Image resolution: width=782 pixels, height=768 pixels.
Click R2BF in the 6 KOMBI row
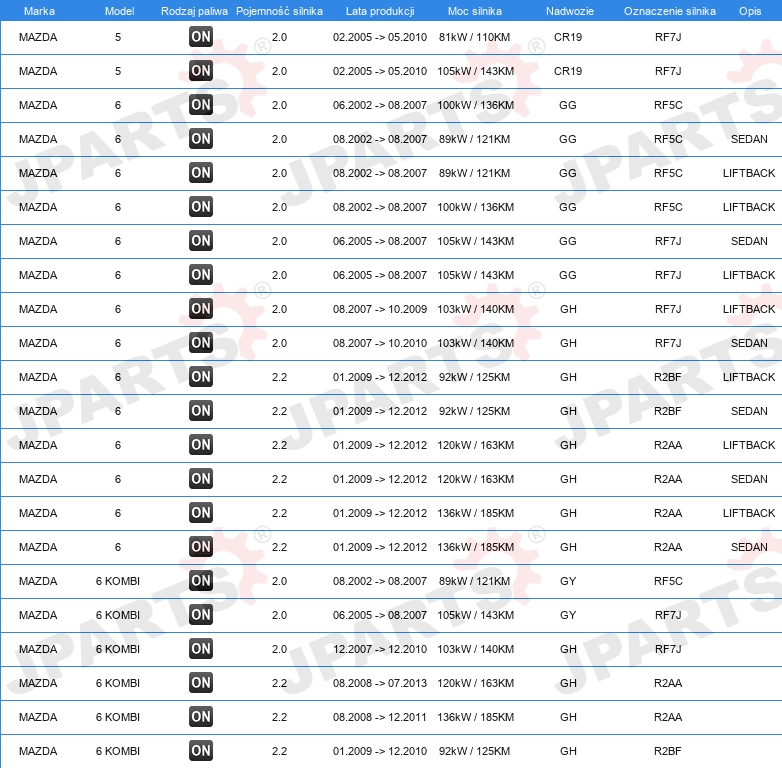(668, 751)
